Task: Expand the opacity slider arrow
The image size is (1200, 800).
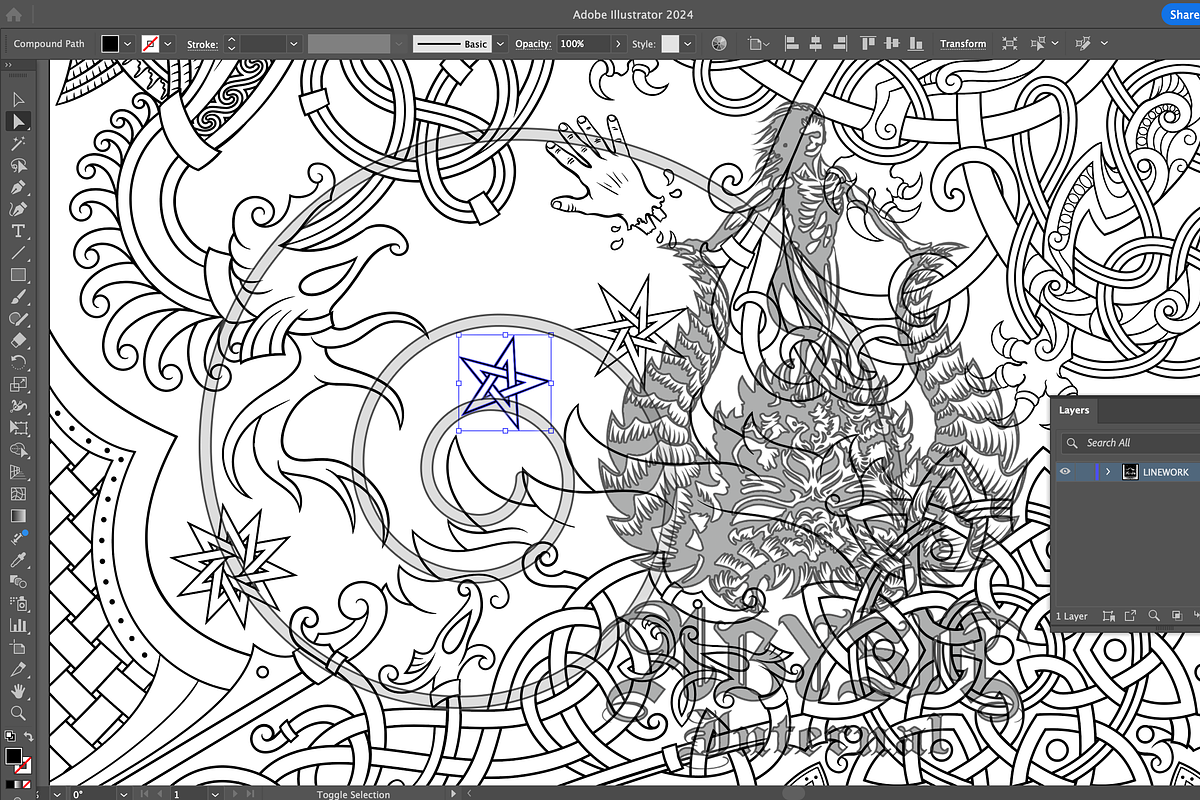Action: tap(618, 44)
